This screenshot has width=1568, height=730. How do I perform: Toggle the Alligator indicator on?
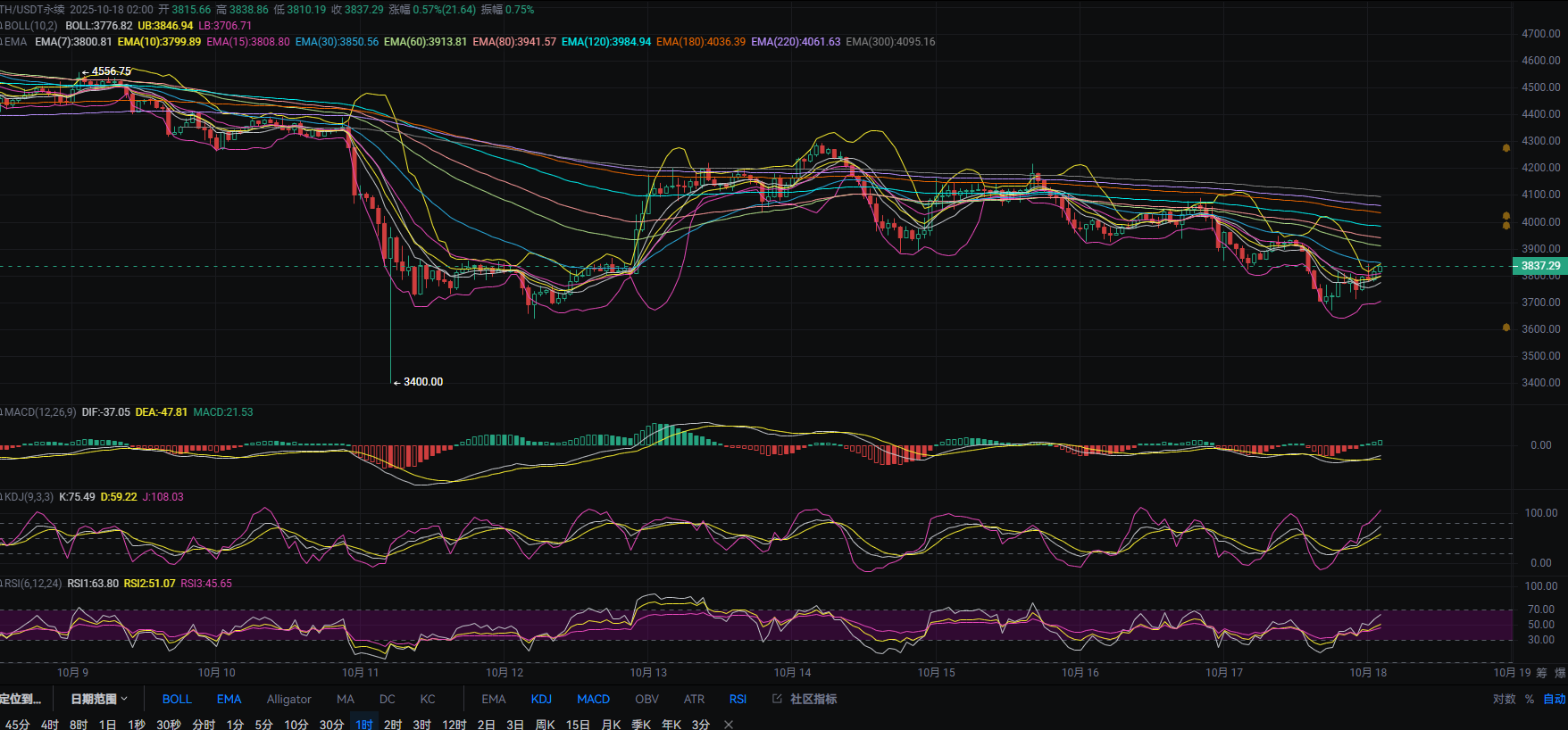[288, 699]
